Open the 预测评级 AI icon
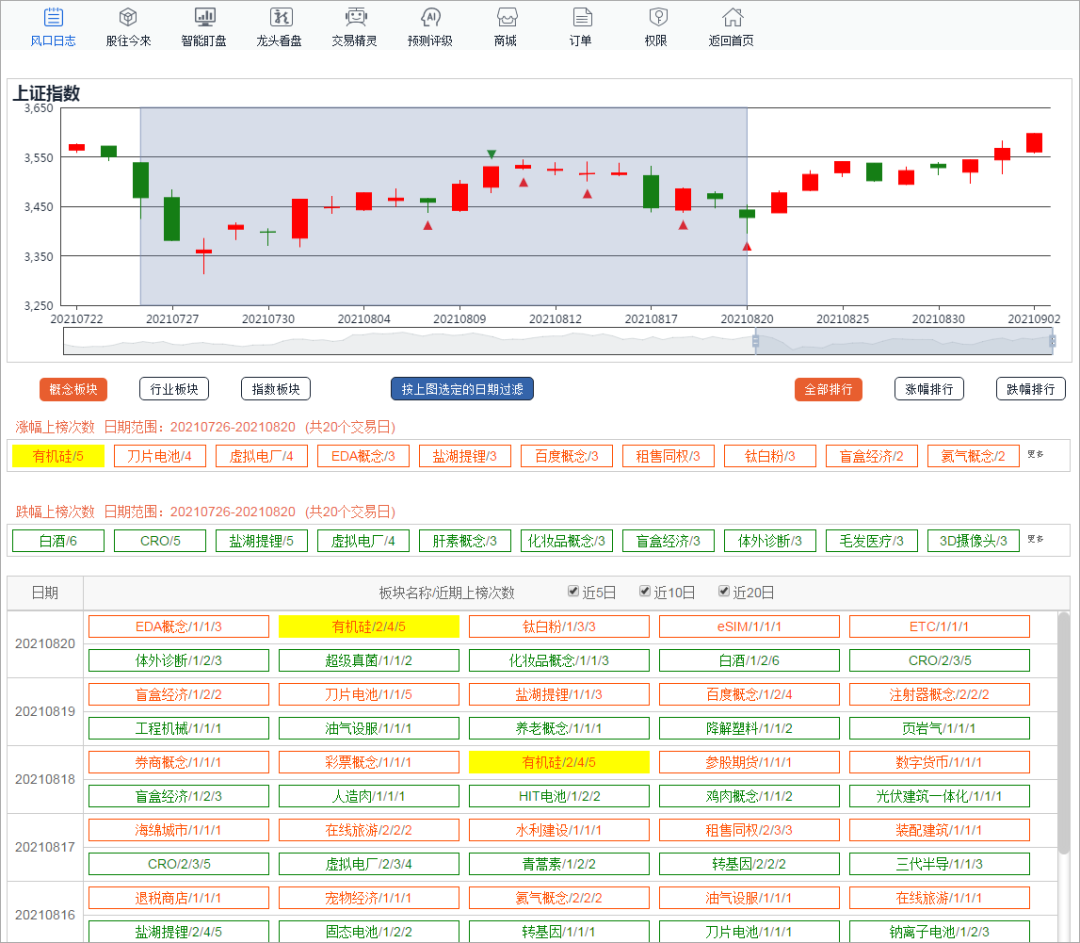This screenshot has height=943, width=1080. (x=430, y=18)
